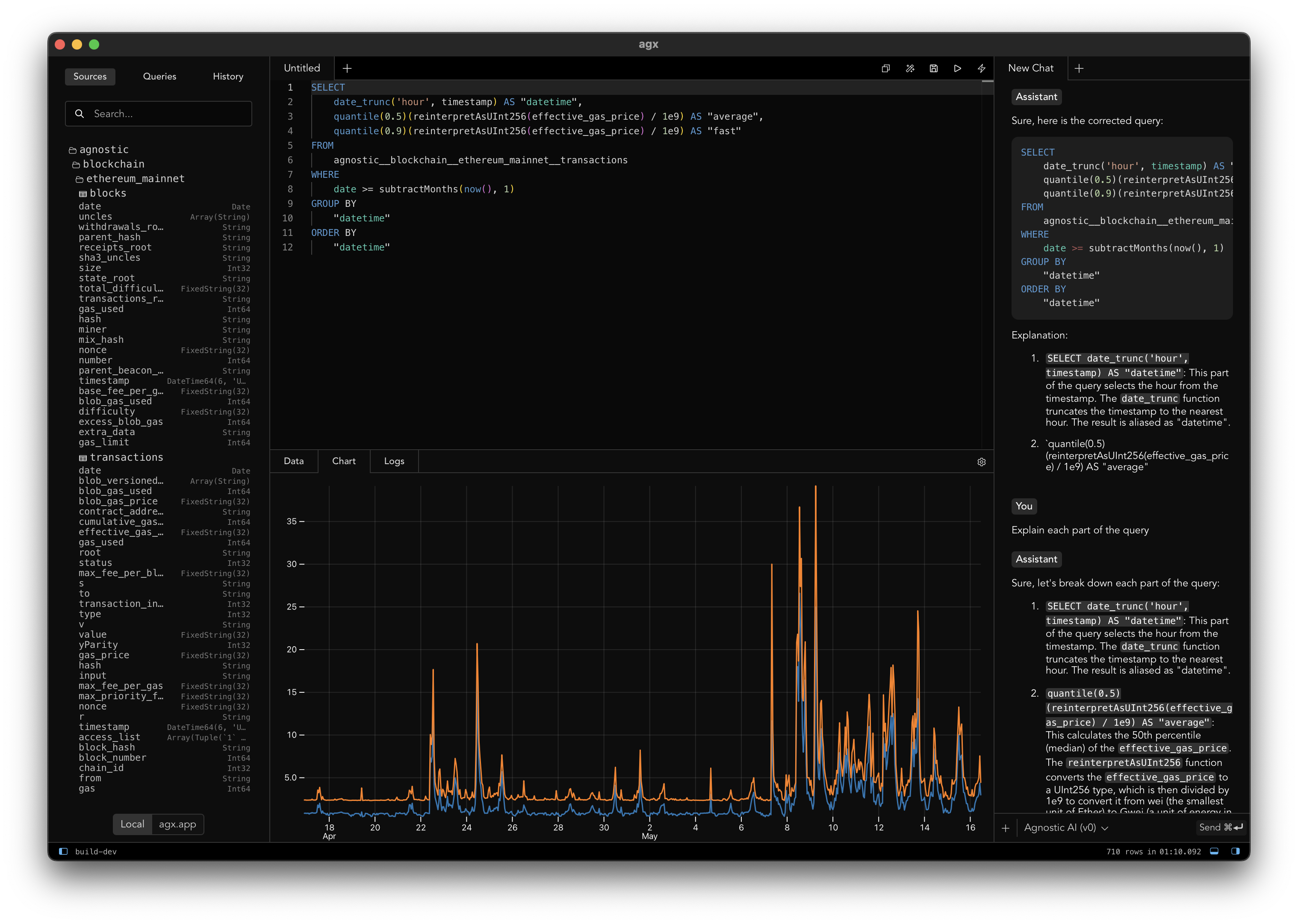Open a new chat tab with the plus icon

[x=1079, y=68]
